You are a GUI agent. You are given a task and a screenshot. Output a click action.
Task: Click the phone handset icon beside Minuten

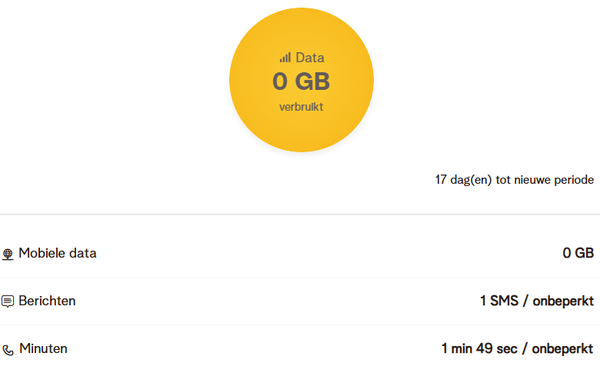(8, 350)
